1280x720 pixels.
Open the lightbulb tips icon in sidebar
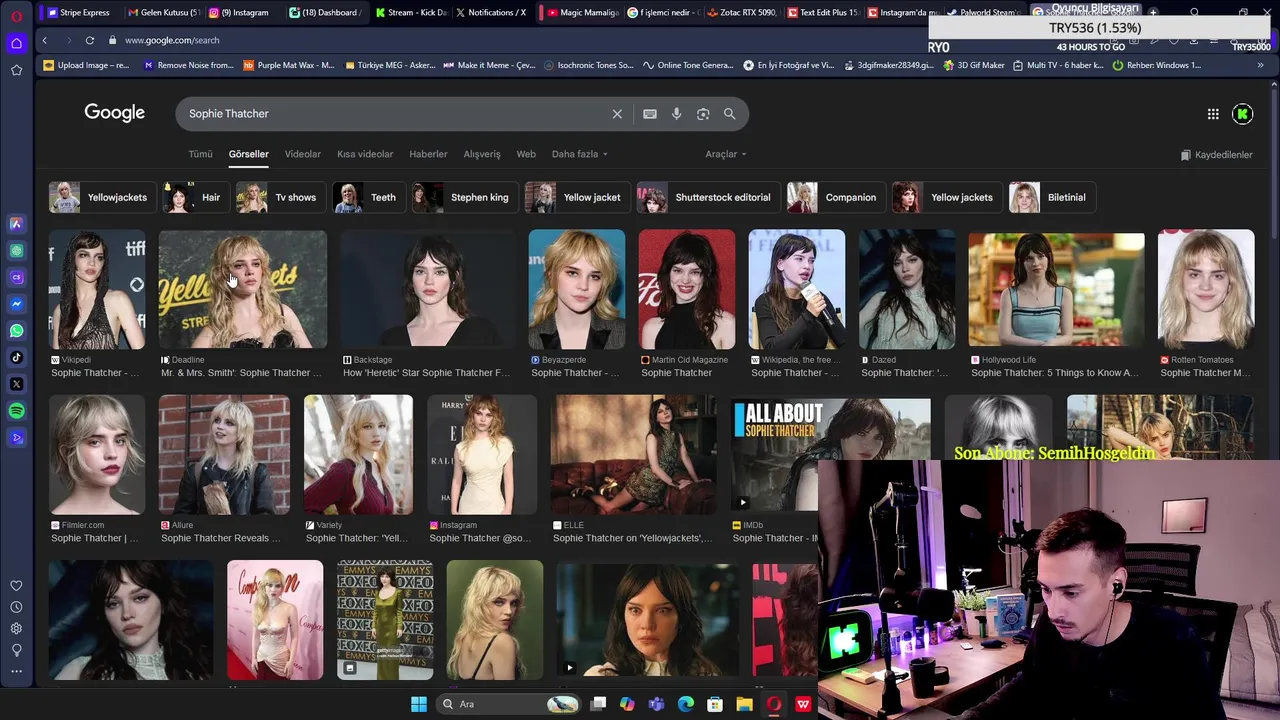[x=16, y=650]
